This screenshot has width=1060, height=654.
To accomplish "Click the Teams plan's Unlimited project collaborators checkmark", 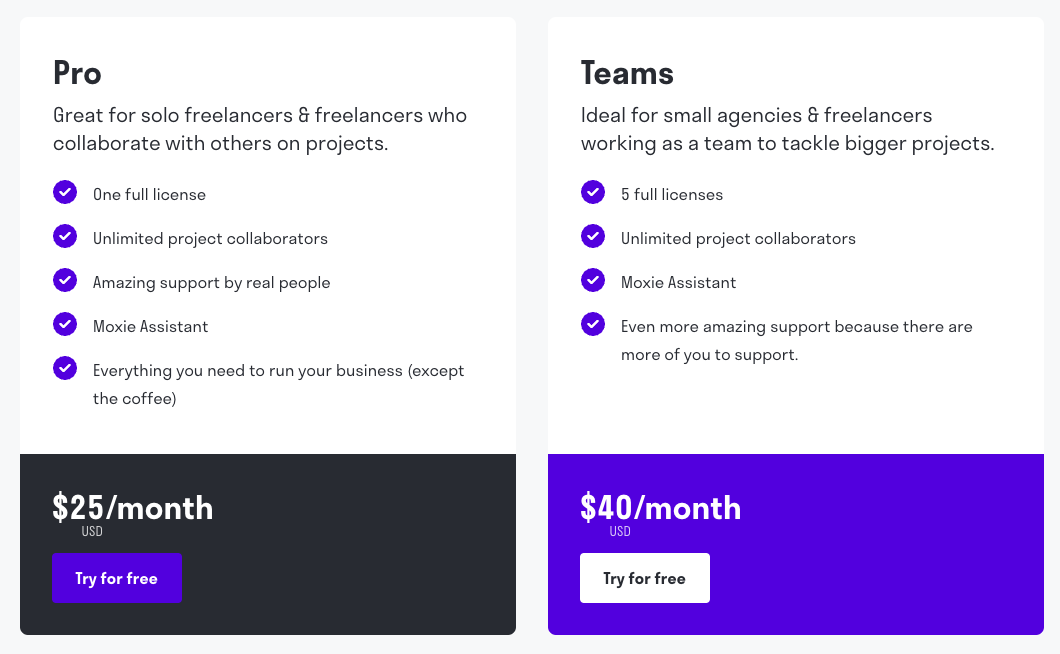I will click(593, 236).
